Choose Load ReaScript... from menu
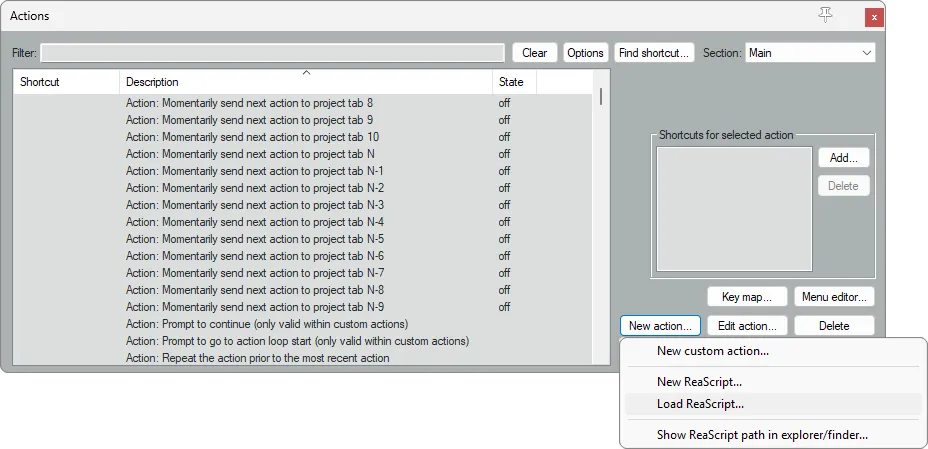The height and width of the screenshot is (449, 928). point(773,405)
